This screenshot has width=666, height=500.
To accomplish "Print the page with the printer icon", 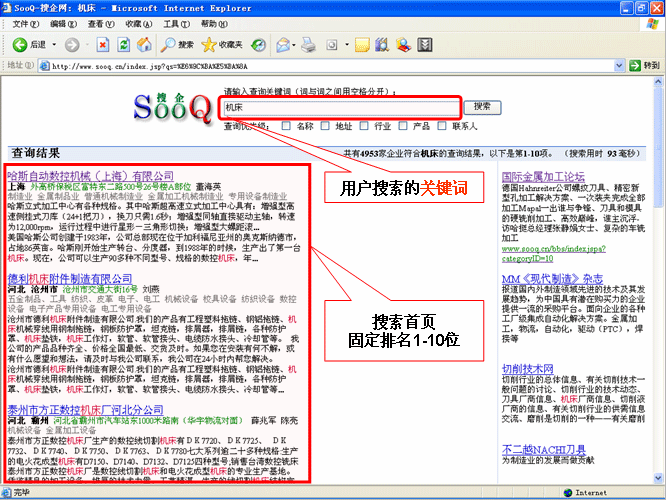I will tap(309, 45).
